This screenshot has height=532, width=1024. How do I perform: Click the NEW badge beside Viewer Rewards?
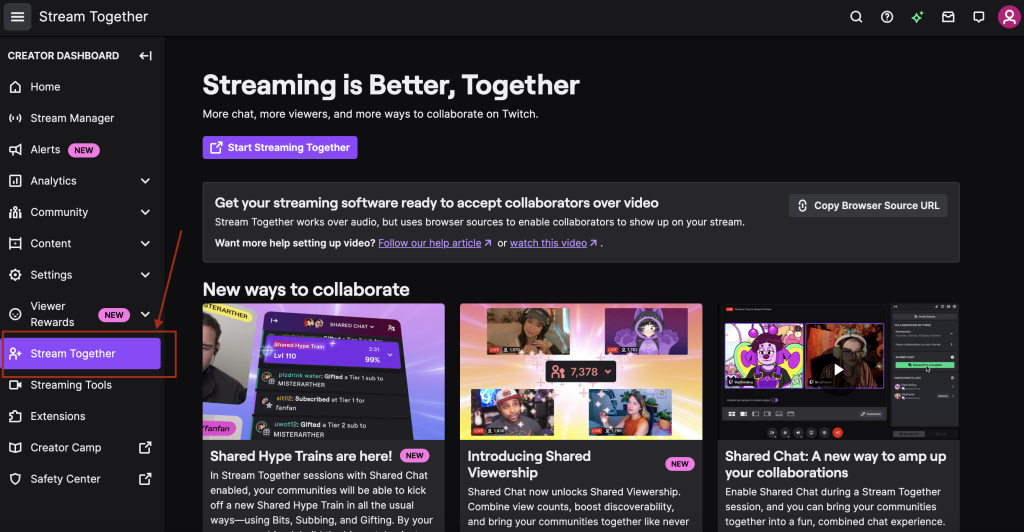[x=114, y=315]
